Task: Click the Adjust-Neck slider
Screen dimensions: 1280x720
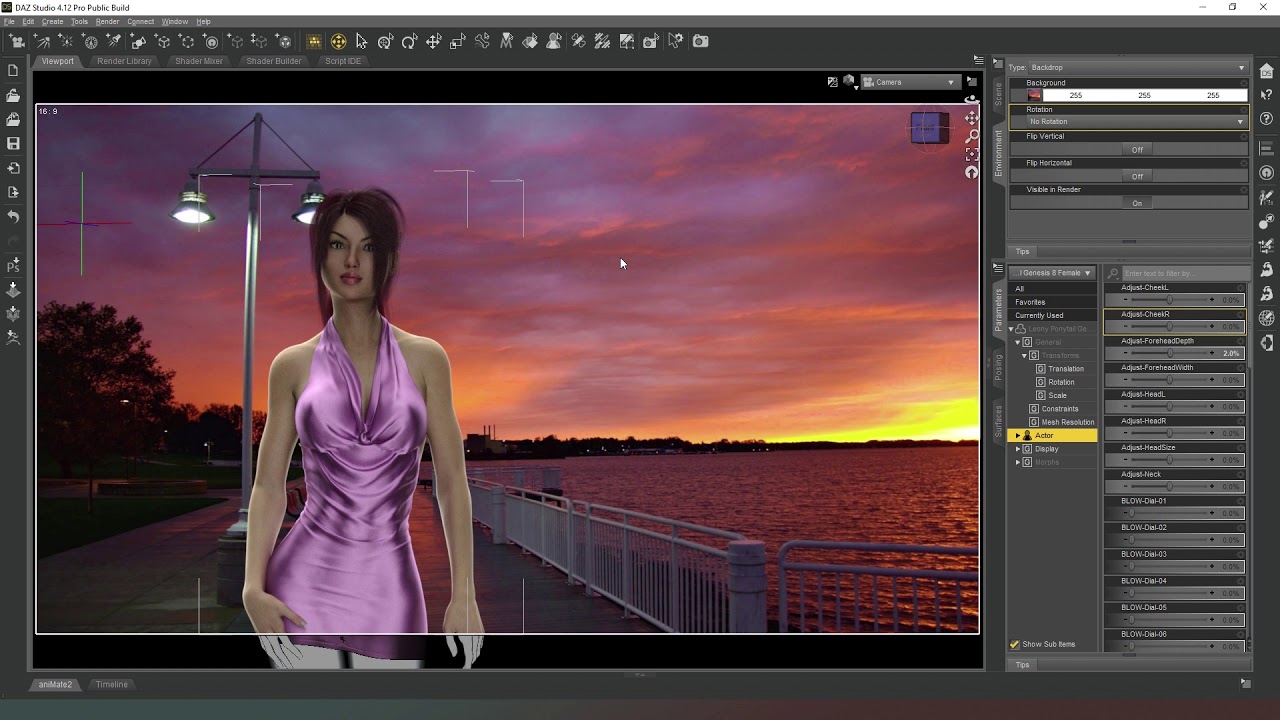Action: (1172, 487)
